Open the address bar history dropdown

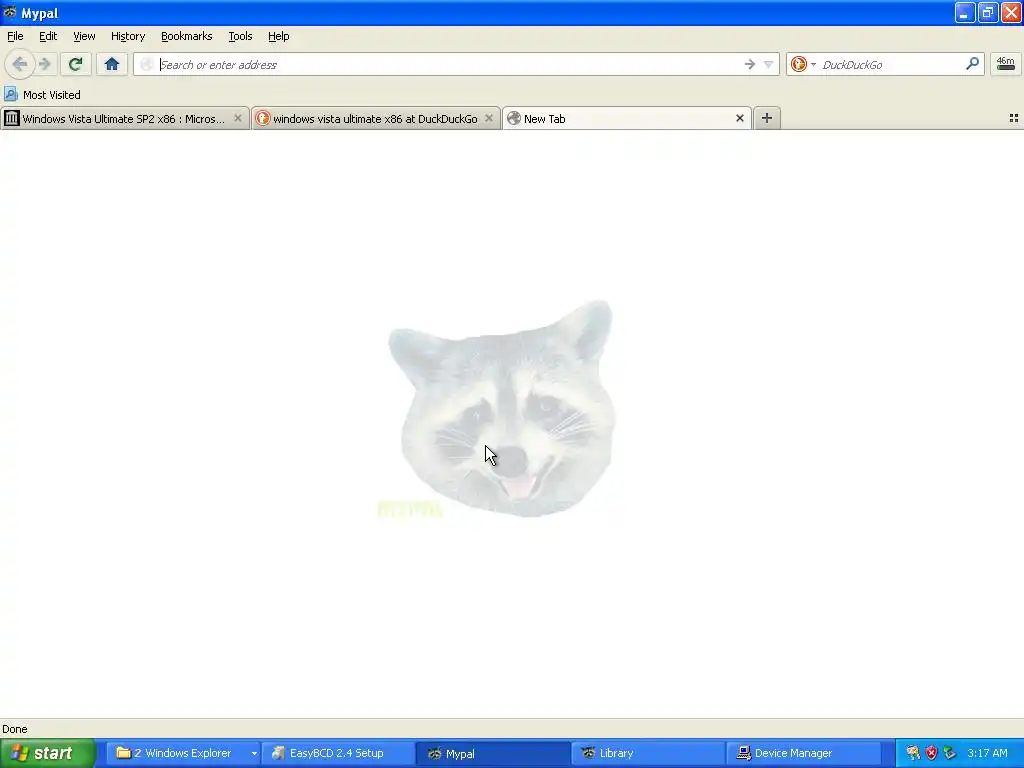[769, 64]
